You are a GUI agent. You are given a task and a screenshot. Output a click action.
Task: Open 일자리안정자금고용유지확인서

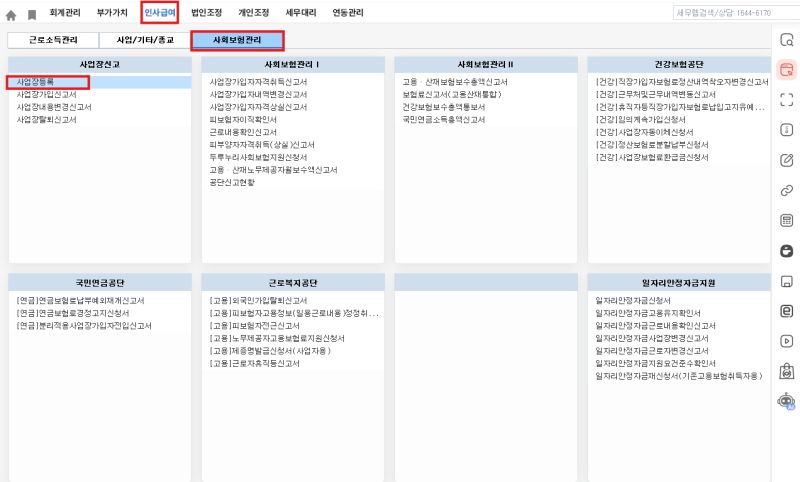pos(648,313)
